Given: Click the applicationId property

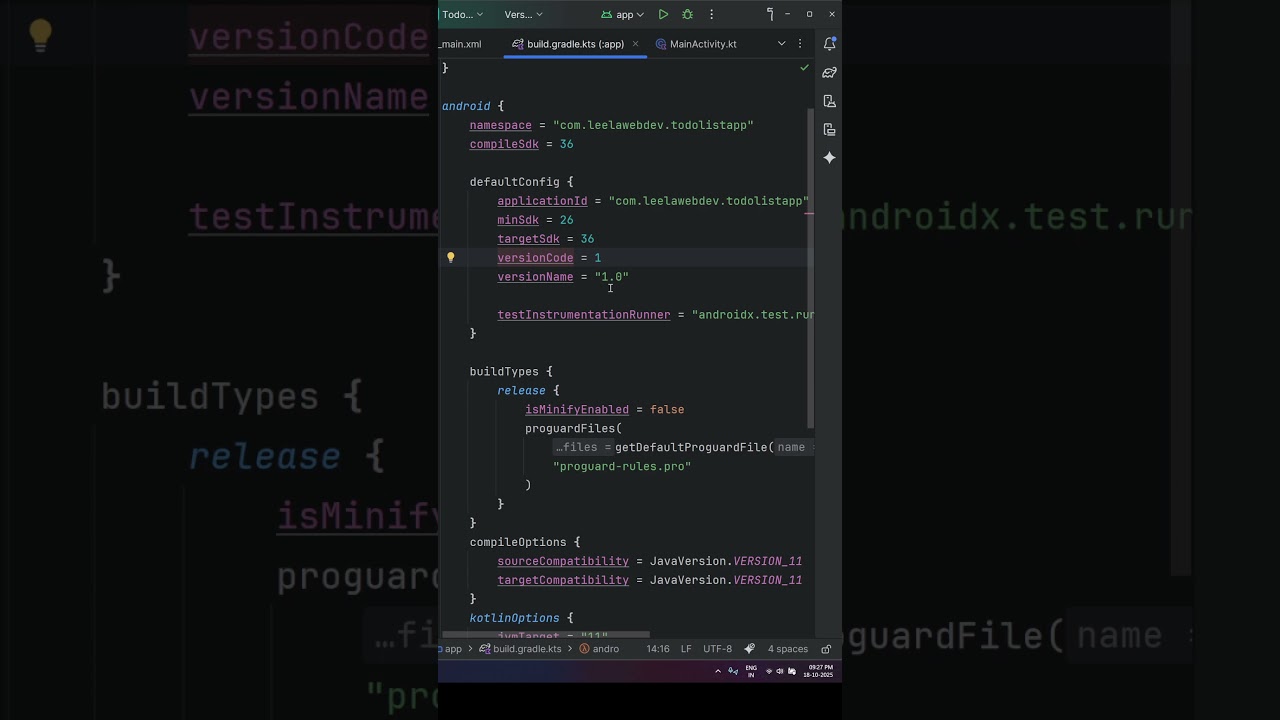Looking at the screenshot, I should click(x=542, y=201).
